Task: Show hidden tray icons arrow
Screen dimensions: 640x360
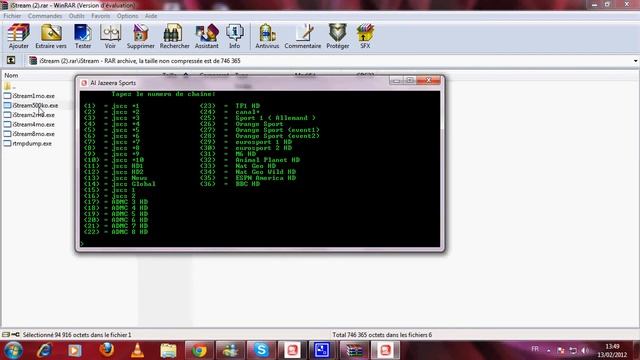Action: [x=548, y=350]
